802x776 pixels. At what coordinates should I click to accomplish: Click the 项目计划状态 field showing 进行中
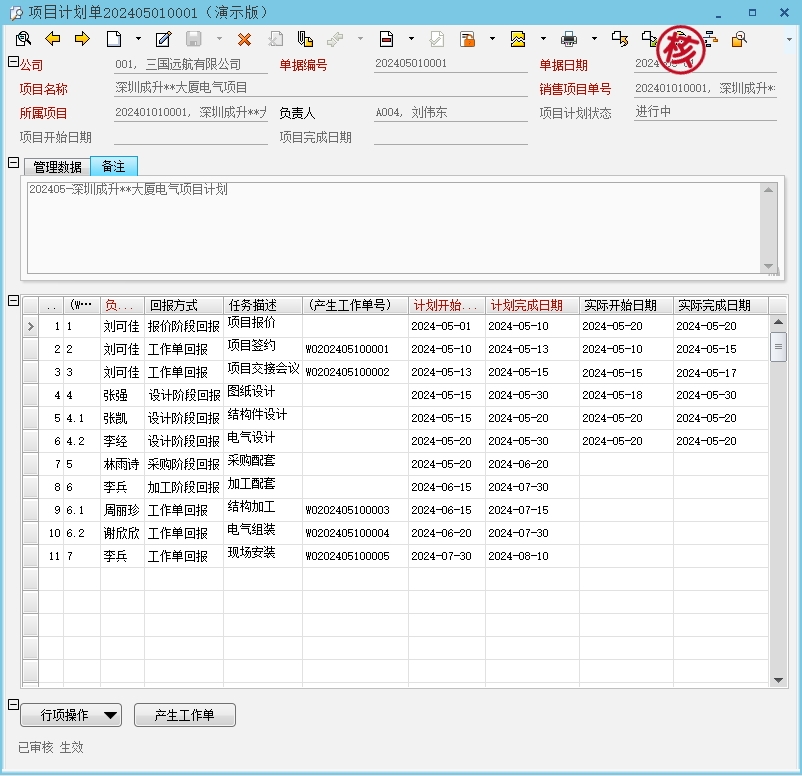pyautogui.click(x=705, y=112)
